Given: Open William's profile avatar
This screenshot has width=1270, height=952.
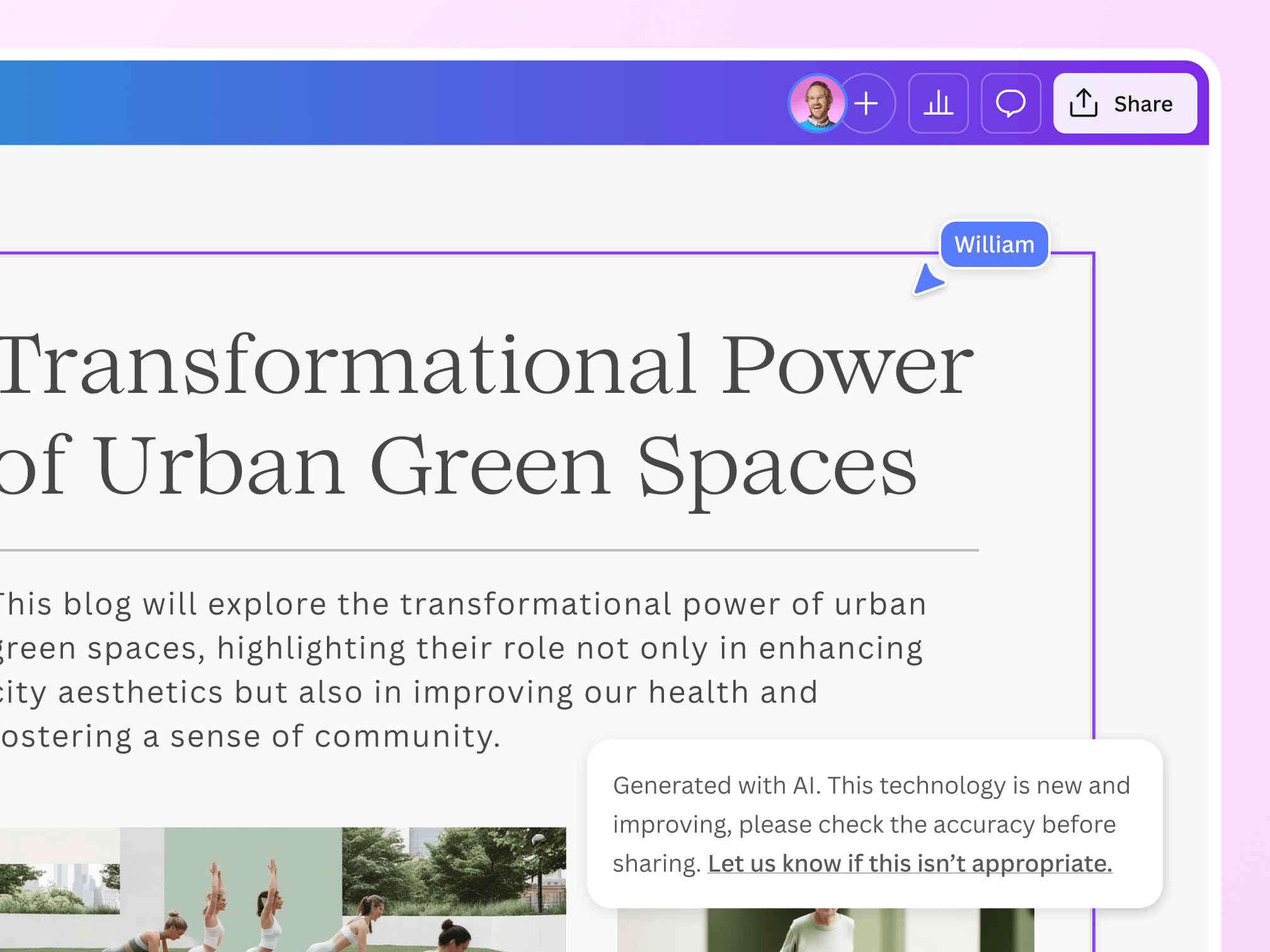Looking at the screenshot, I should point(817,103).
